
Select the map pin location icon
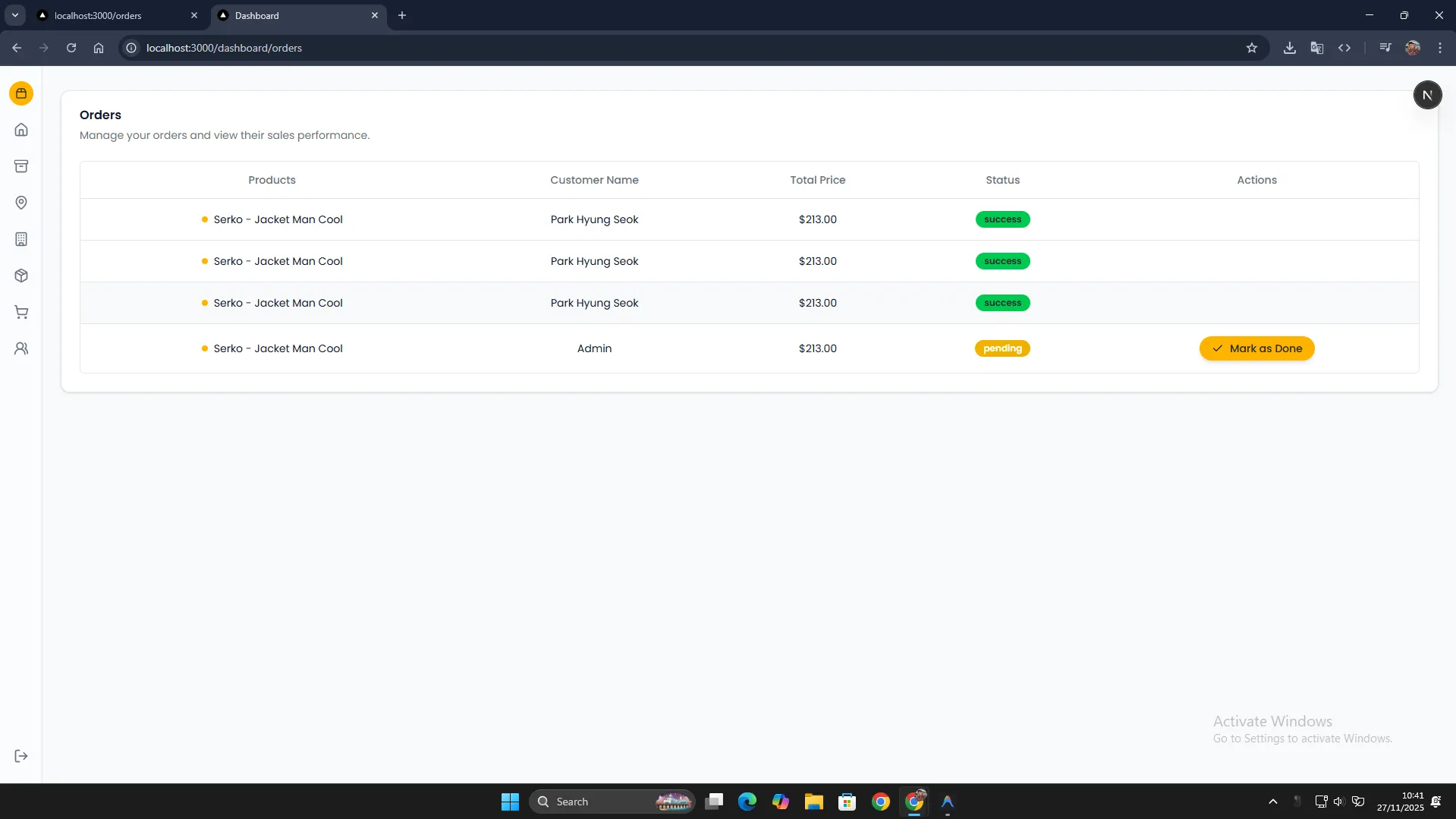click(x=21, y=203)
